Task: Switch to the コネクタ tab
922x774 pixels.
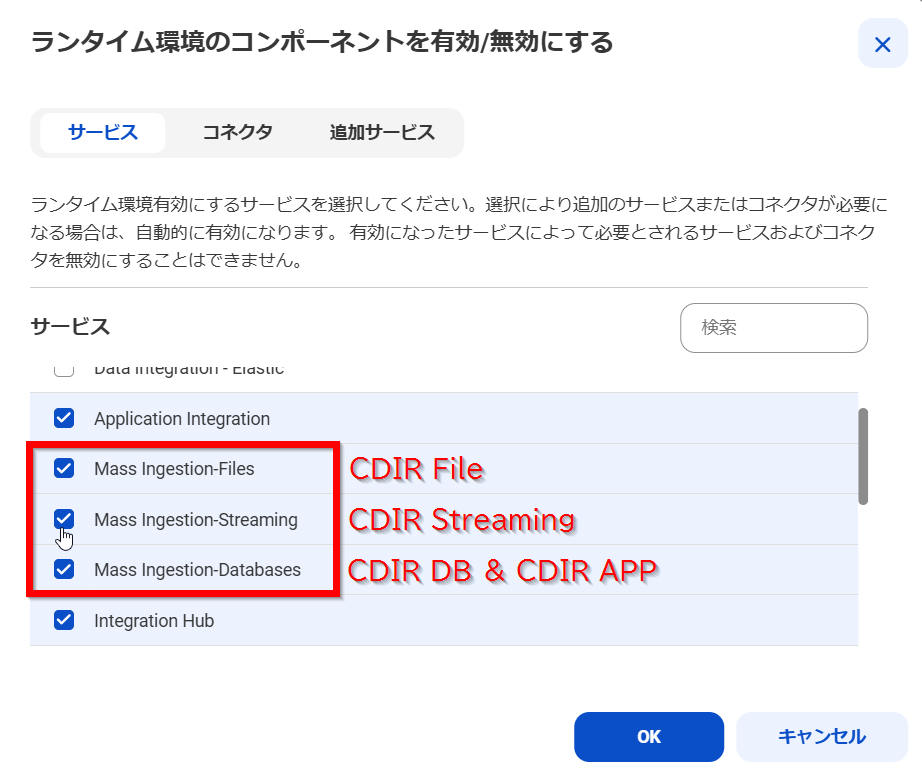Action: (237, 132)
